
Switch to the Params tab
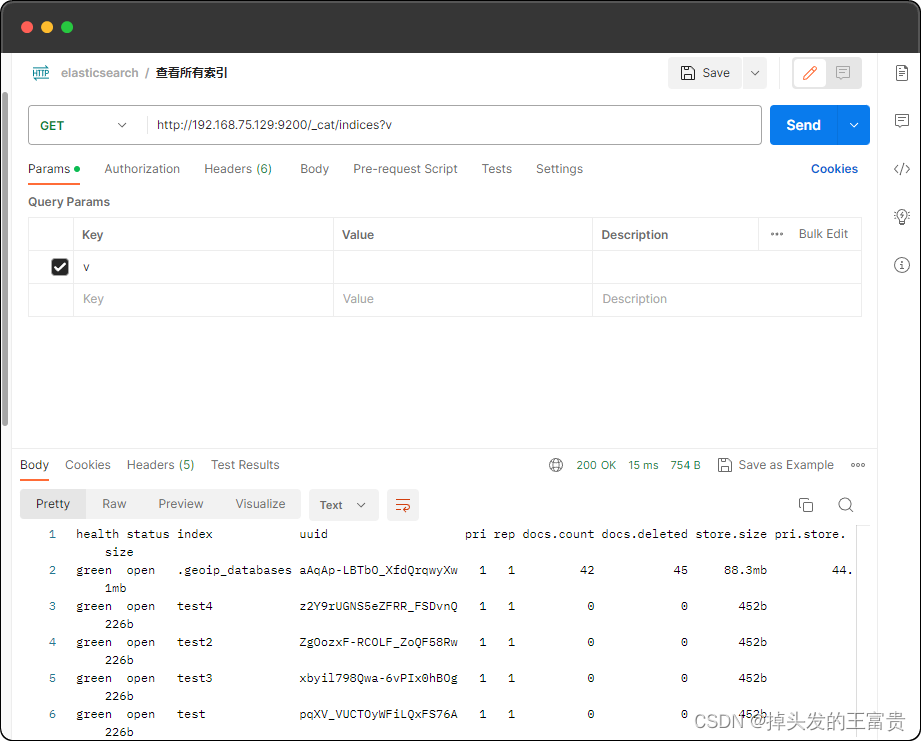(x=54, y=169)
